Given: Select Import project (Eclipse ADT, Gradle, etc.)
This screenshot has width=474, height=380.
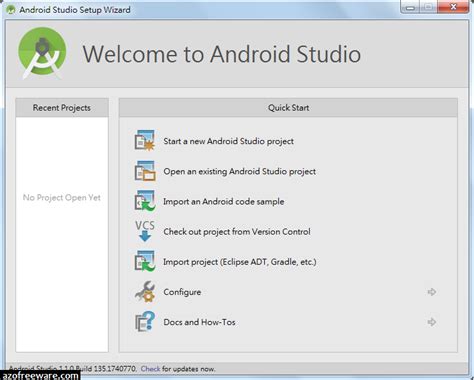Looking at the screenshot, I should click(x=240, y=262).
